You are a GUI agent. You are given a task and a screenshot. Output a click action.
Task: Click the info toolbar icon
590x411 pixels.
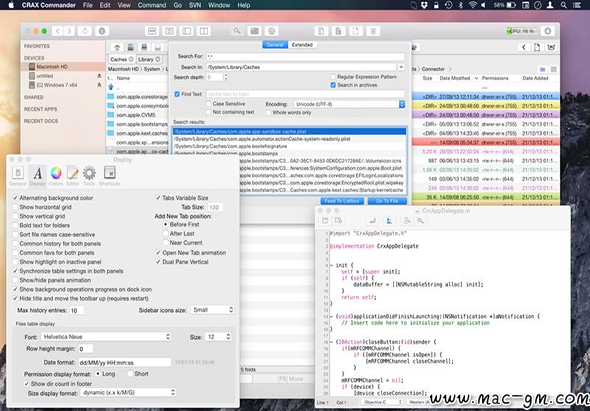pyautogui.click(x=102, y=31)
